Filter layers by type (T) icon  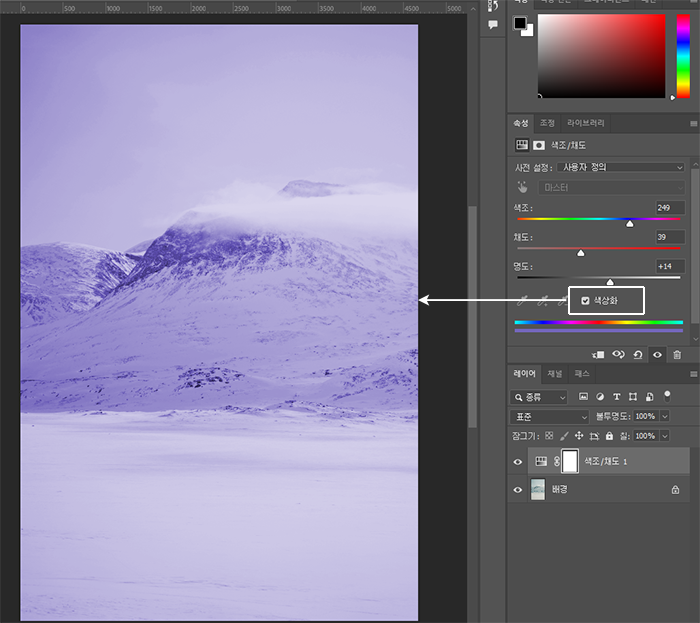(x=617, y=396)
